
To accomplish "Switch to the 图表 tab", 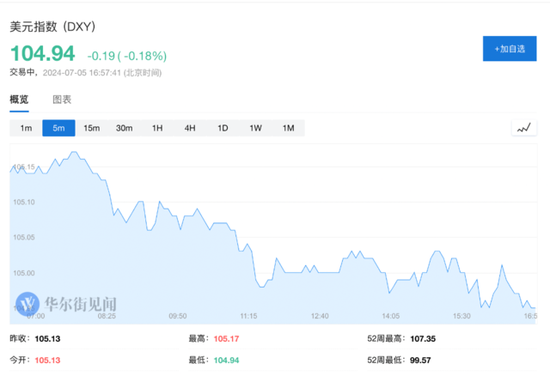I will click(x=62, y=100).
